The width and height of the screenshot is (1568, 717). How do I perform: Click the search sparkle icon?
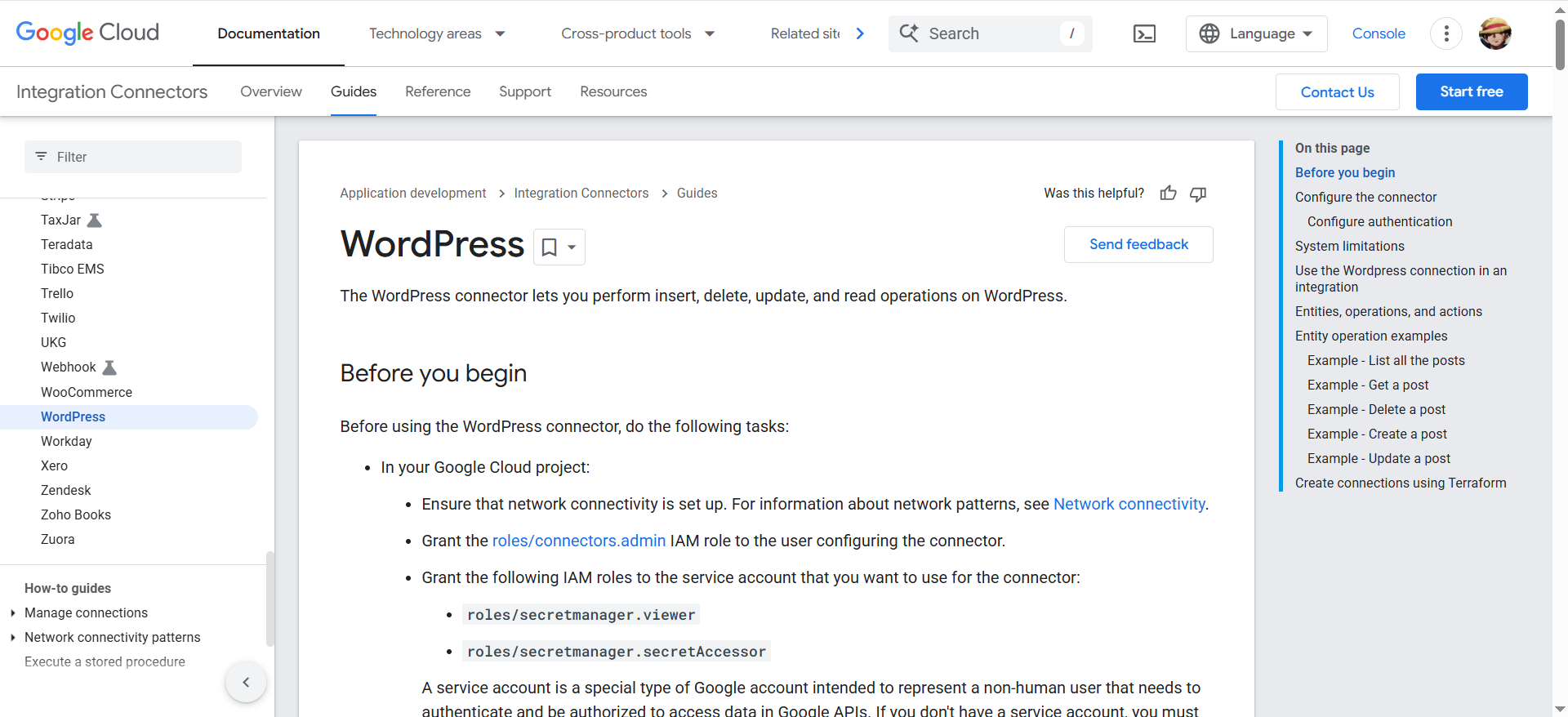(x=909, y=33)
